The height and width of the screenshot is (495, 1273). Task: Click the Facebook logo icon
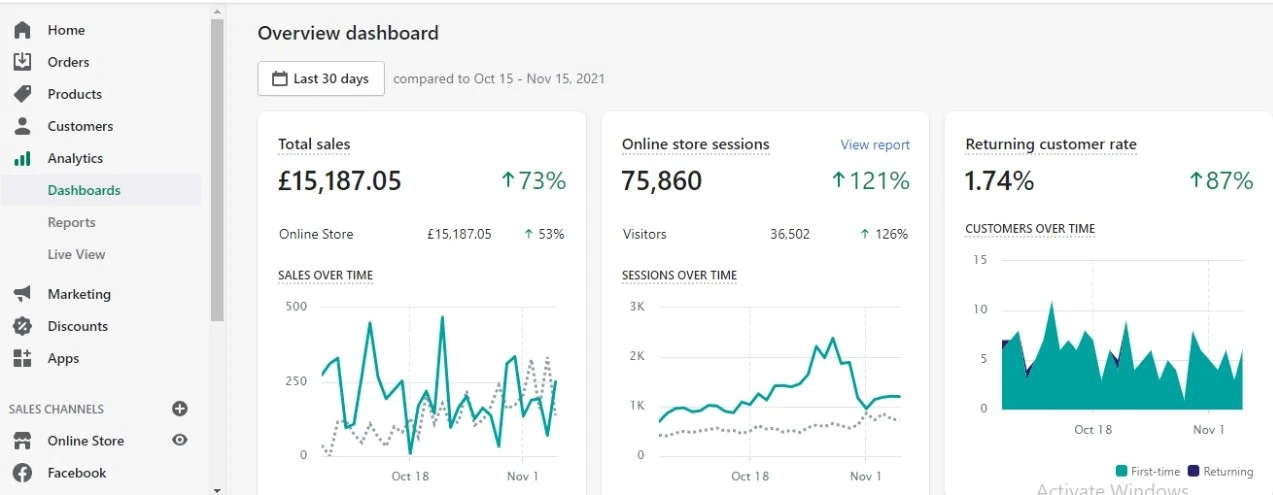click(x=22, y=473)
